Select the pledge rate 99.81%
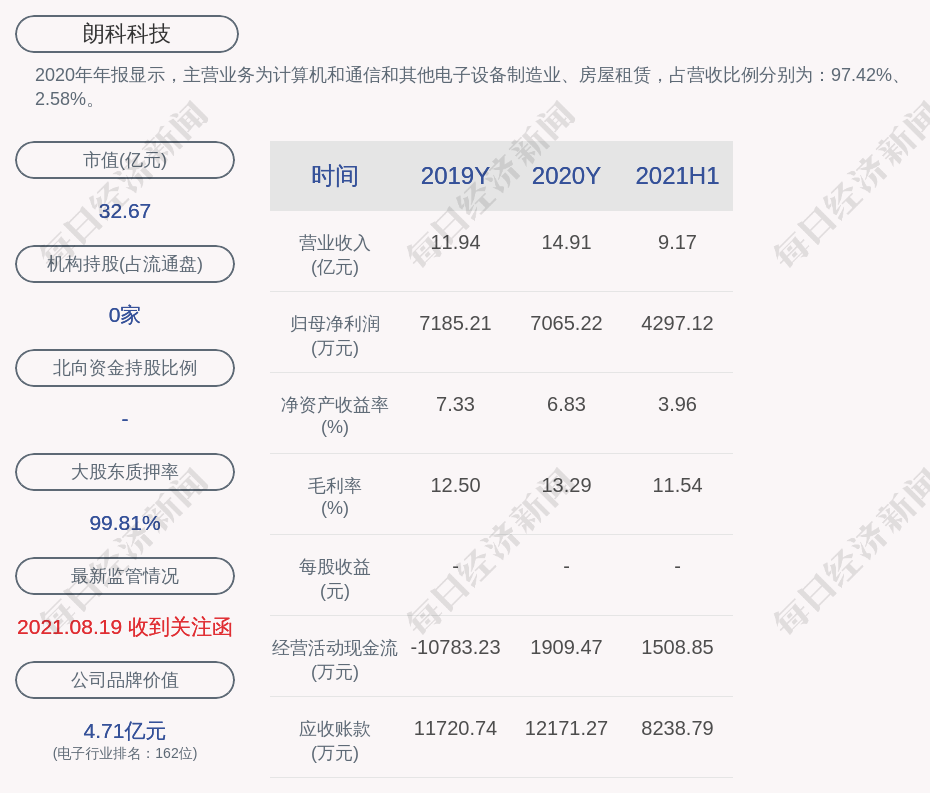930x793 pixels. click(x=125, y=523)
